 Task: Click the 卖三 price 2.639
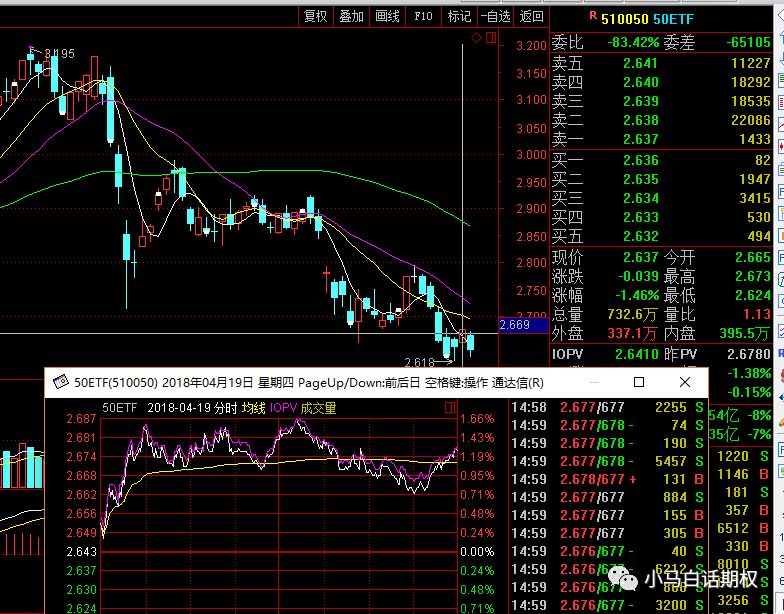tap(640, 102)
